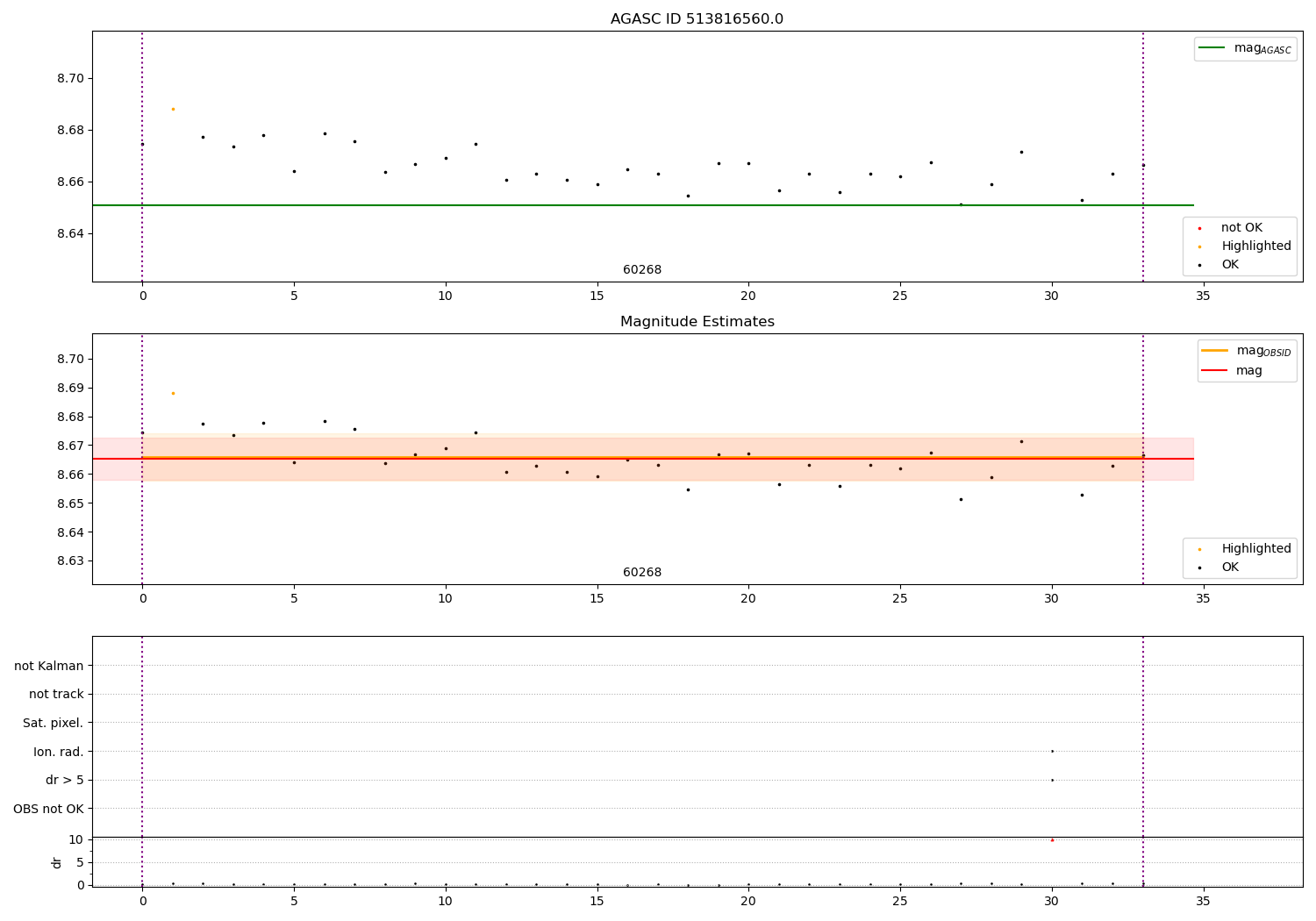
Task: Click the 8.69 y-axis tick label
Action: click(x=70, y=389)
